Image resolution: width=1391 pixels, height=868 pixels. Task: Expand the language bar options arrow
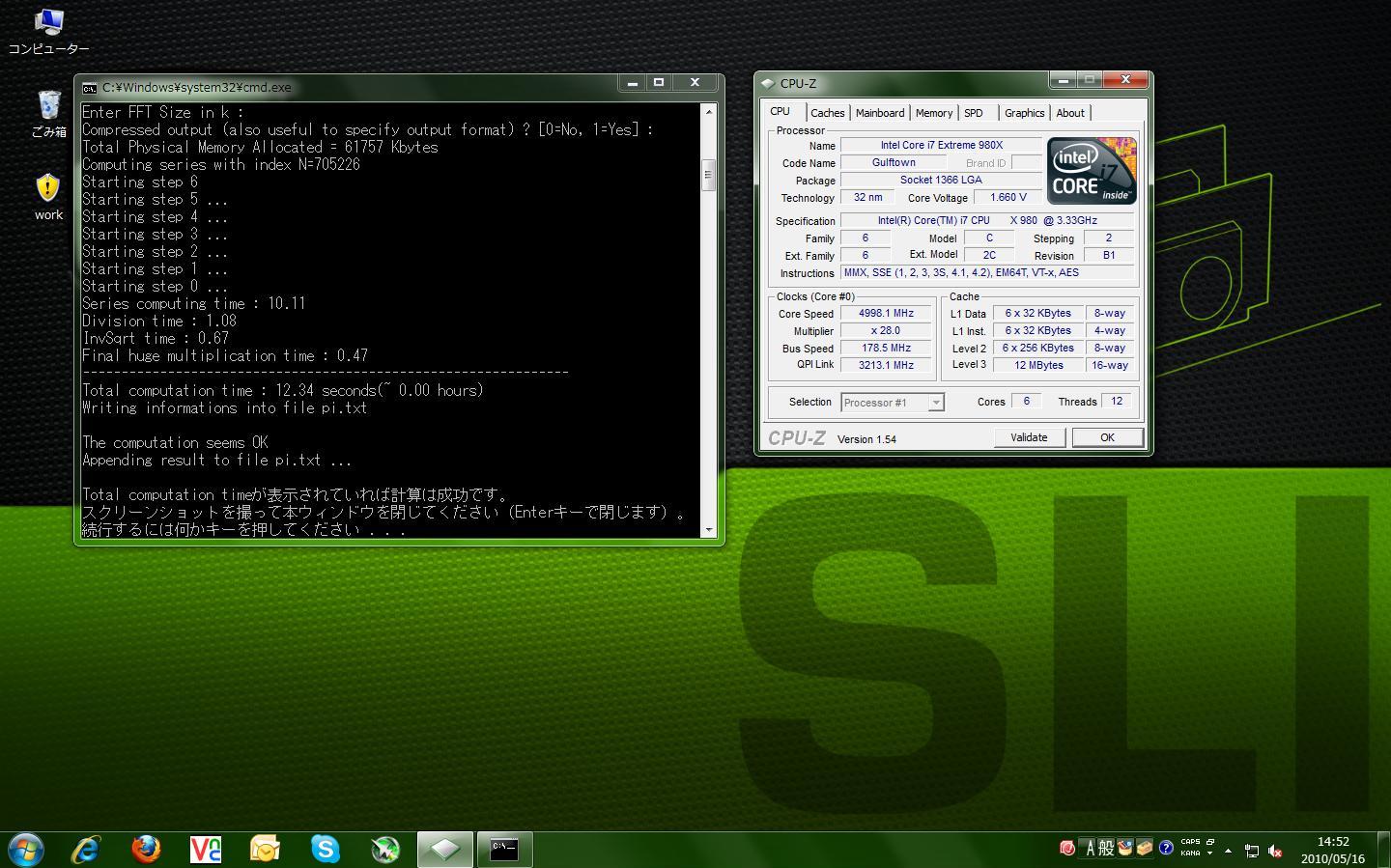1209,854
